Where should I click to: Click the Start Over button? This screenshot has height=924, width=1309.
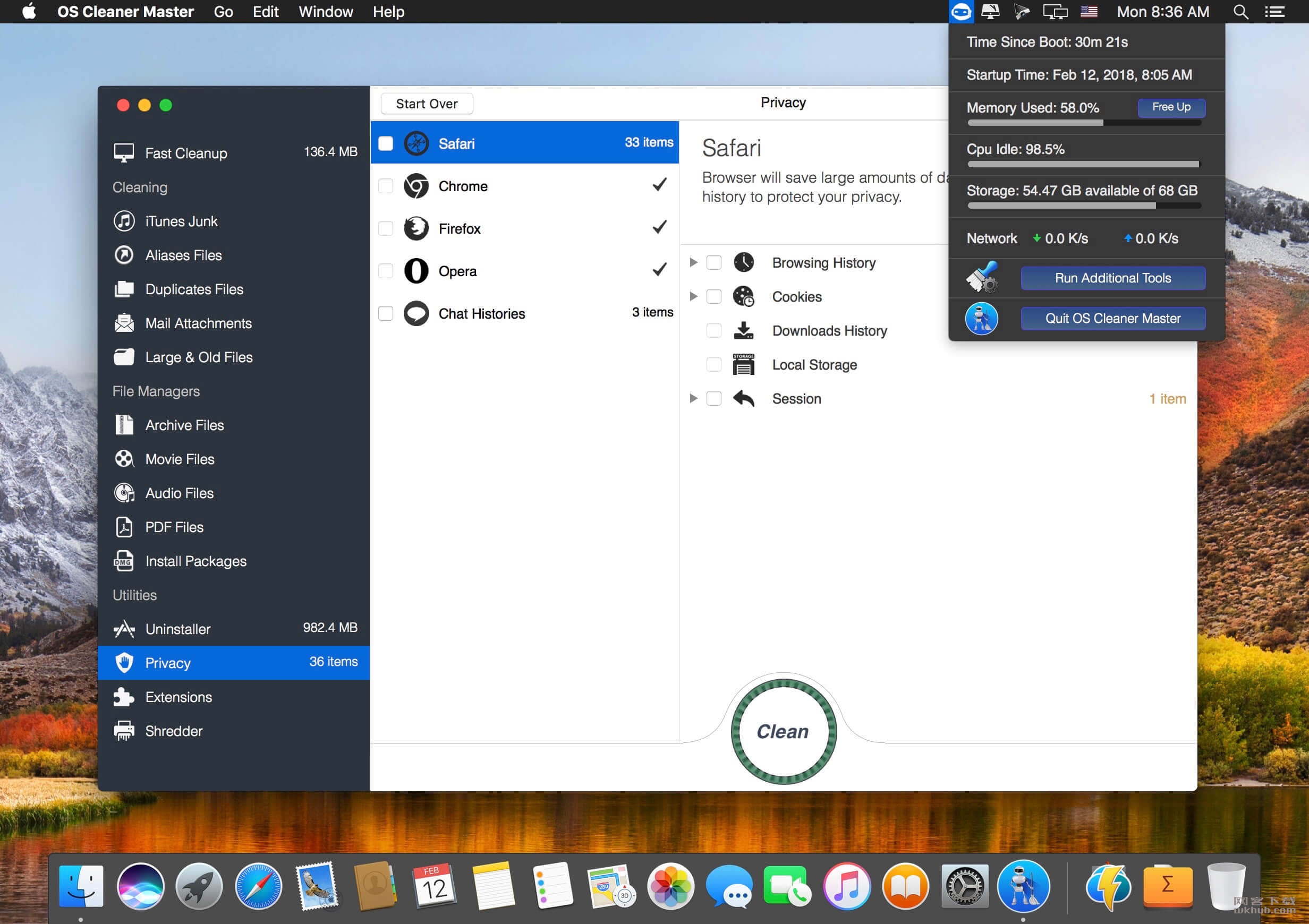tap(427, 104)
